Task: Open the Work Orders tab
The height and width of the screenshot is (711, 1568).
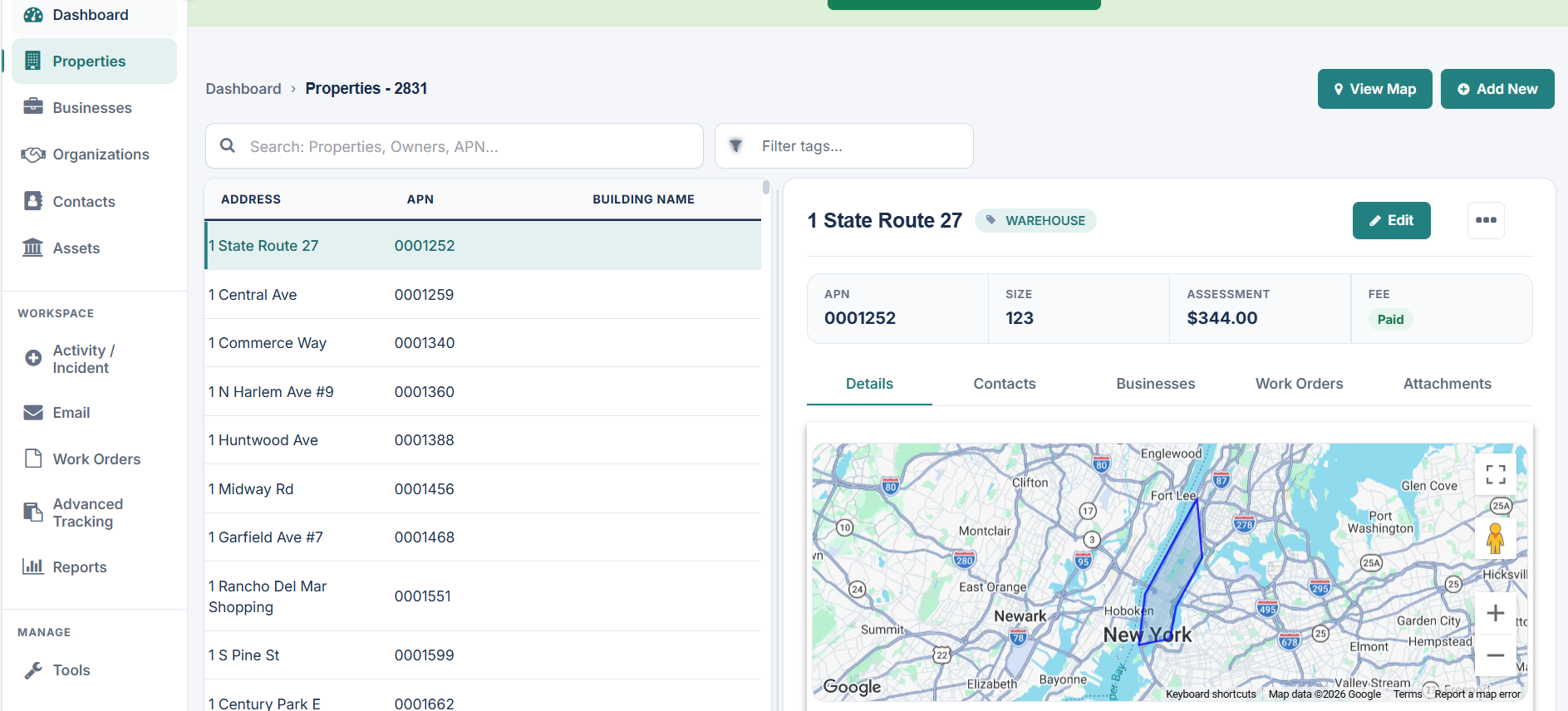Action: (1299, 384)
